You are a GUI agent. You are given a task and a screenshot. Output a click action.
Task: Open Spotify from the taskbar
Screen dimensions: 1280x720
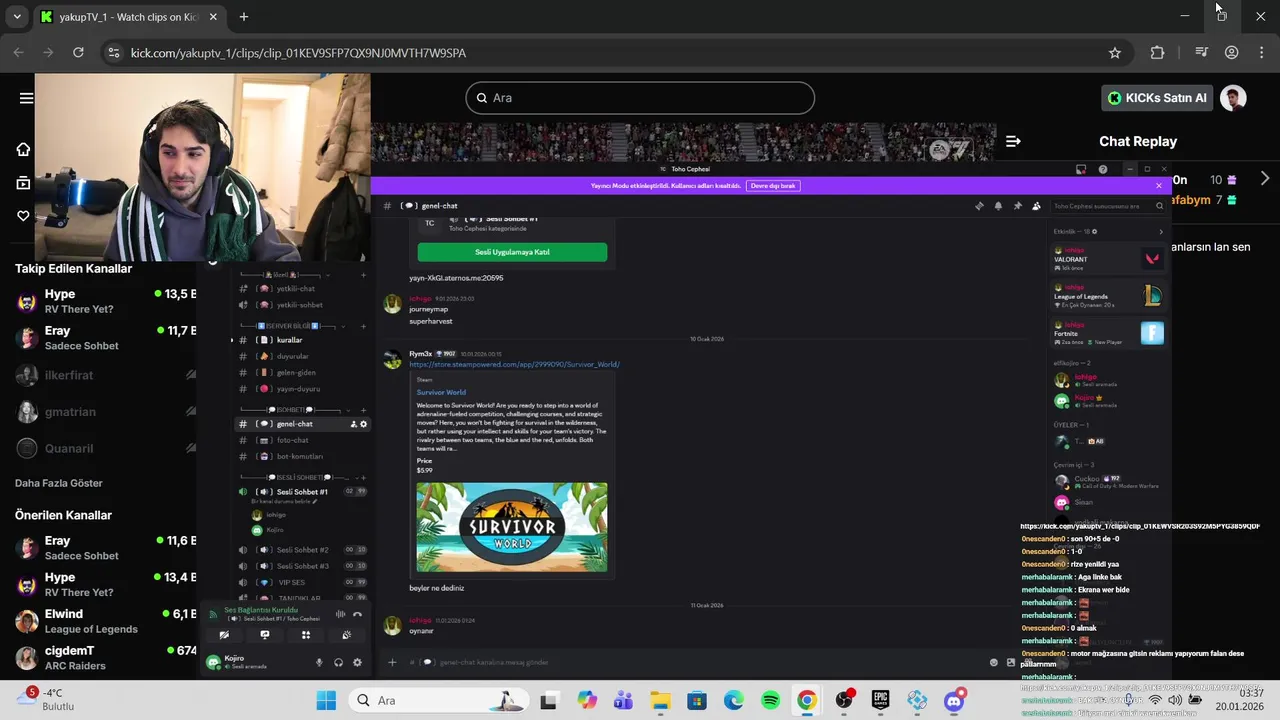point(770,700)
